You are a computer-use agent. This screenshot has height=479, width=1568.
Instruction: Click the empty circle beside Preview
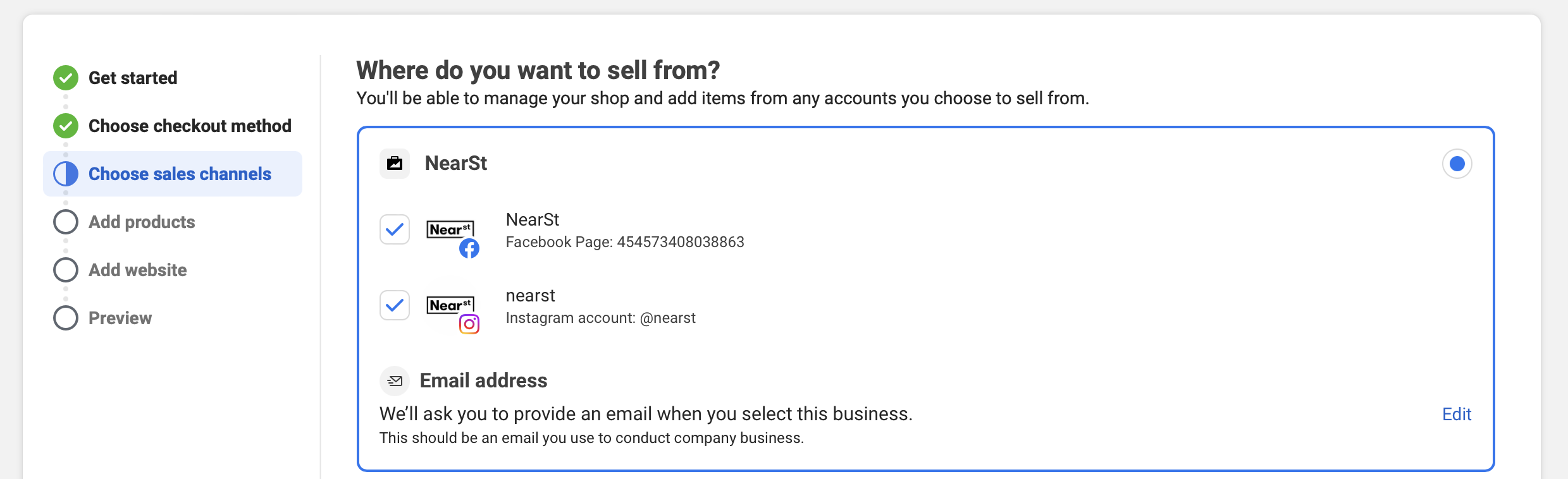[x=66, y=318]
